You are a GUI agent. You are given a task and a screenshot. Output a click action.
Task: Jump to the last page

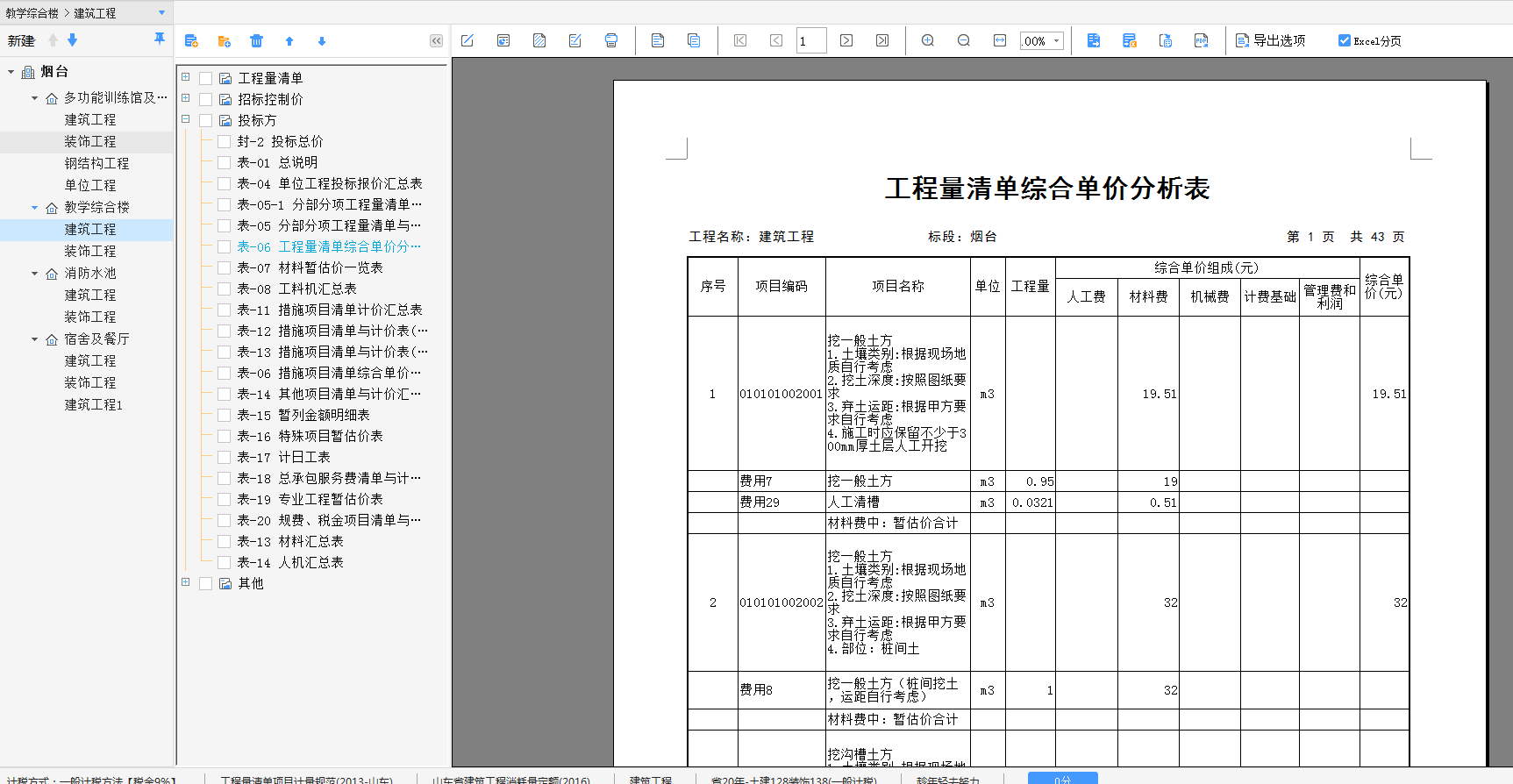882,40
